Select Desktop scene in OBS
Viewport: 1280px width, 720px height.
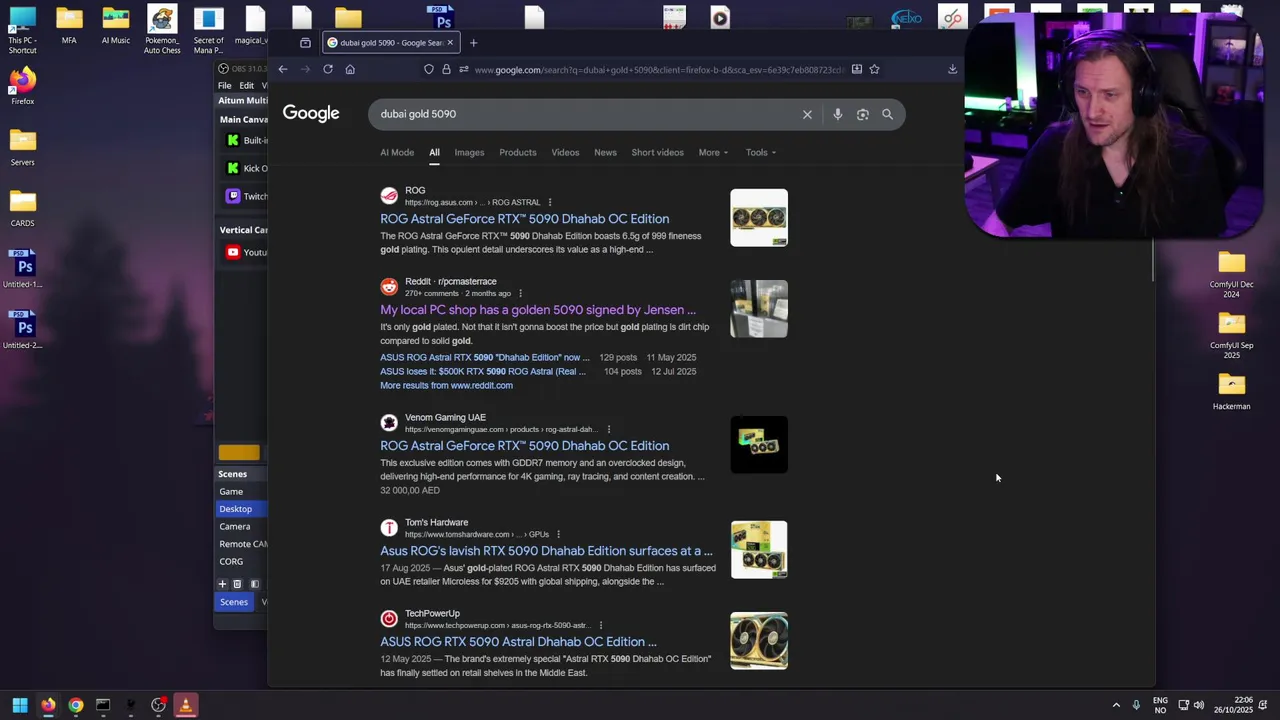click(x=242, y=509)
